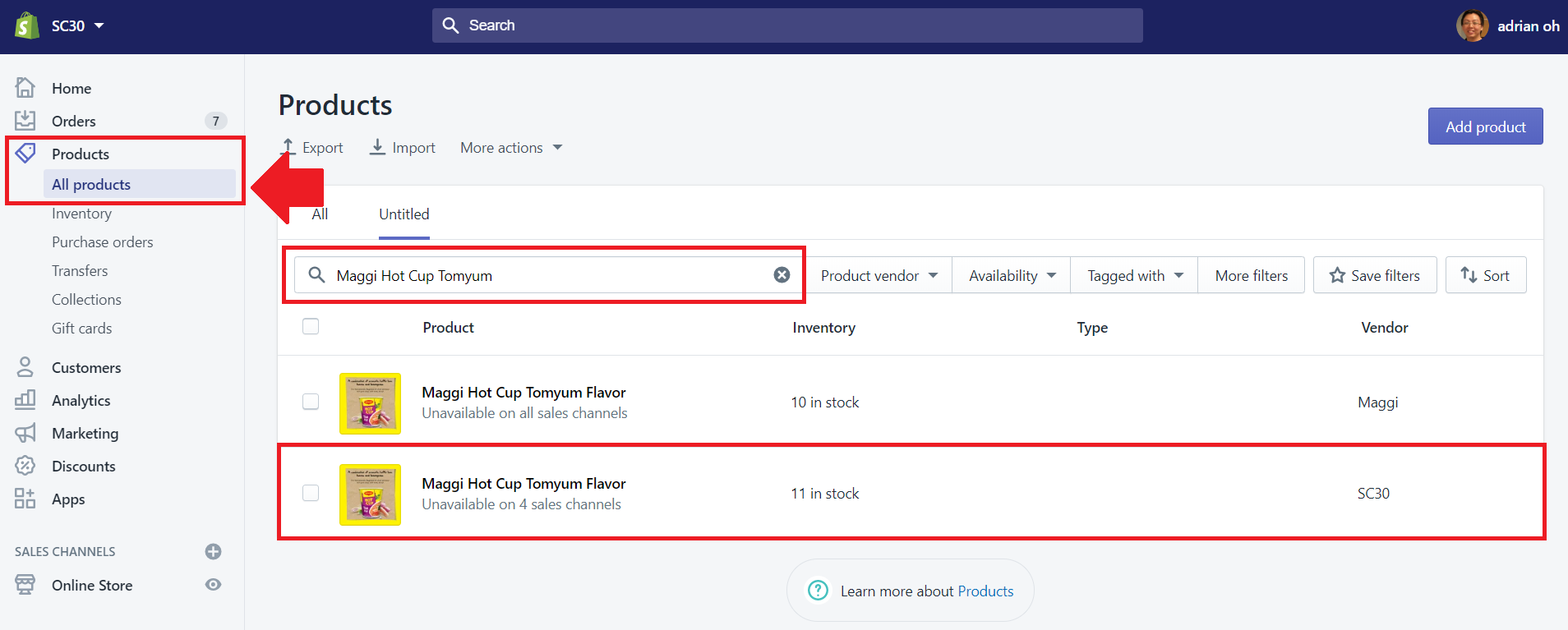Click the Home house icon in sidebar

[25, 87]
